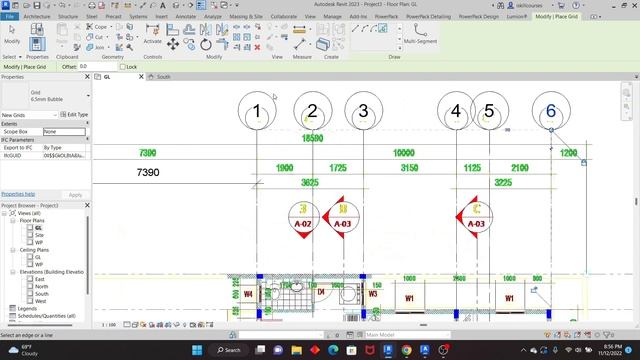Open Google Chrome from taskbar
The height and width of the screenshot is (360, 640).
point(406,350)
